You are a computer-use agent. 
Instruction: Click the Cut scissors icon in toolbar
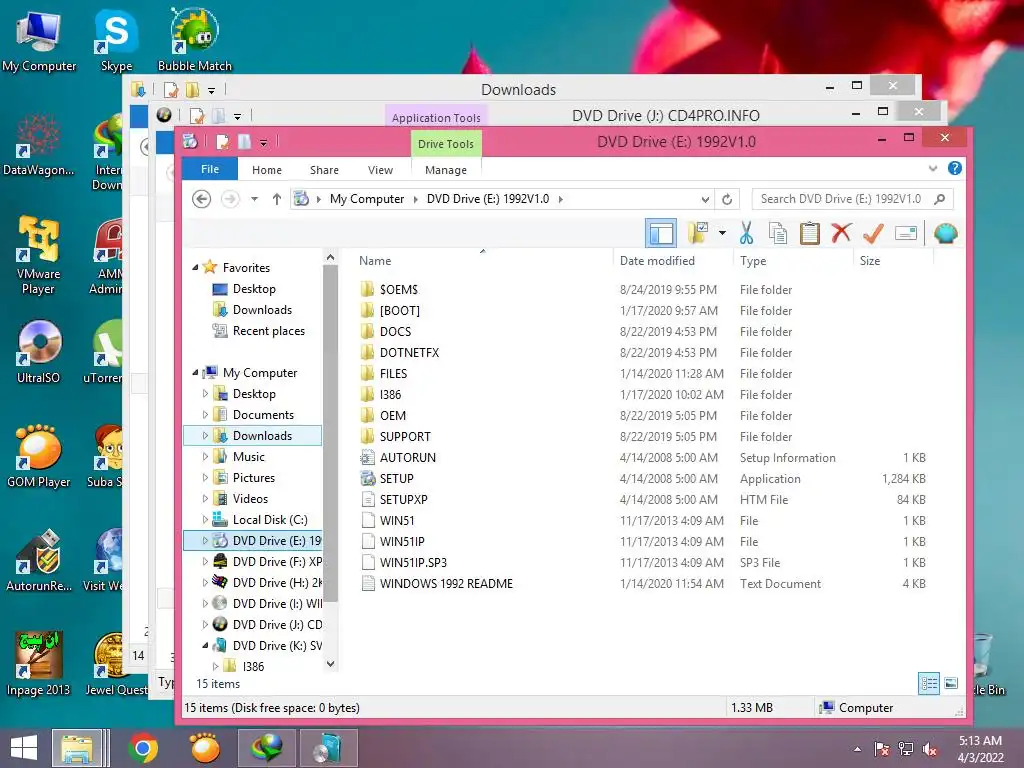pos(746,233)
